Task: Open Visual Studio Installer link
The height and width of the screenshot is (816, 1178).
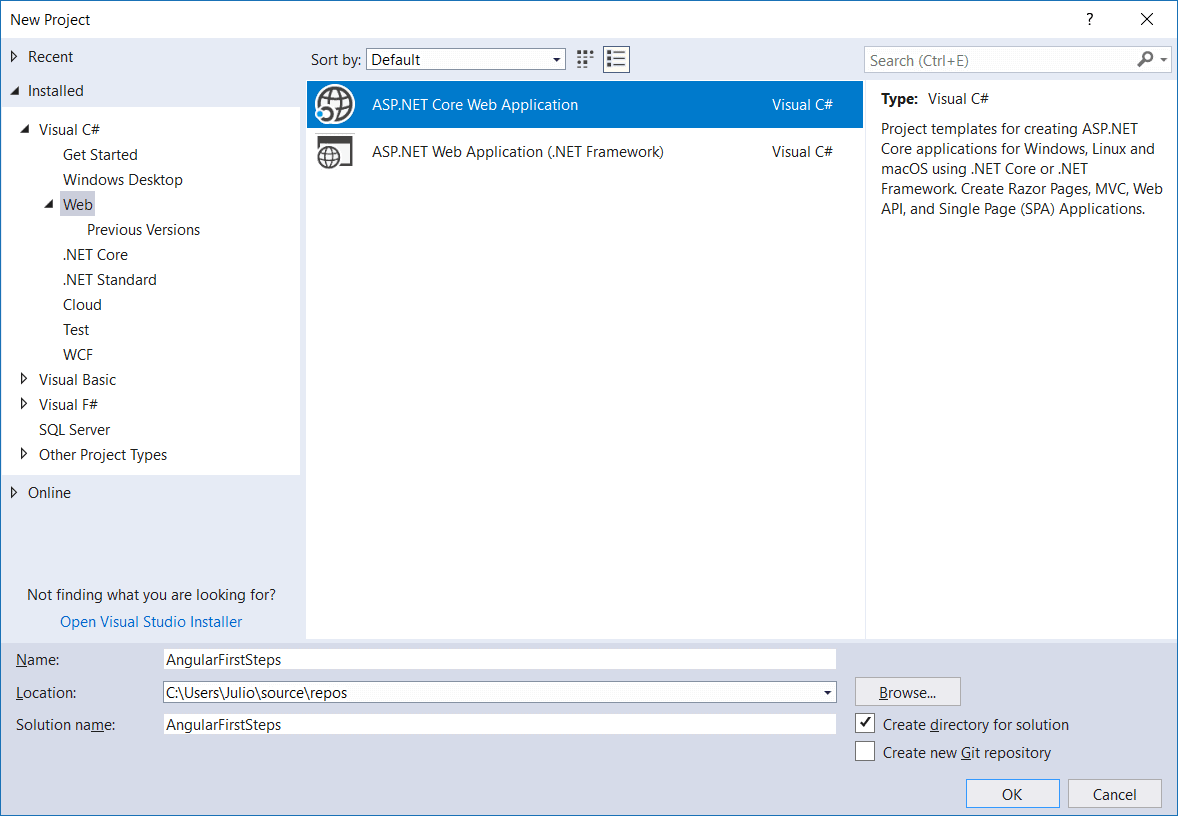Action: 150,621
